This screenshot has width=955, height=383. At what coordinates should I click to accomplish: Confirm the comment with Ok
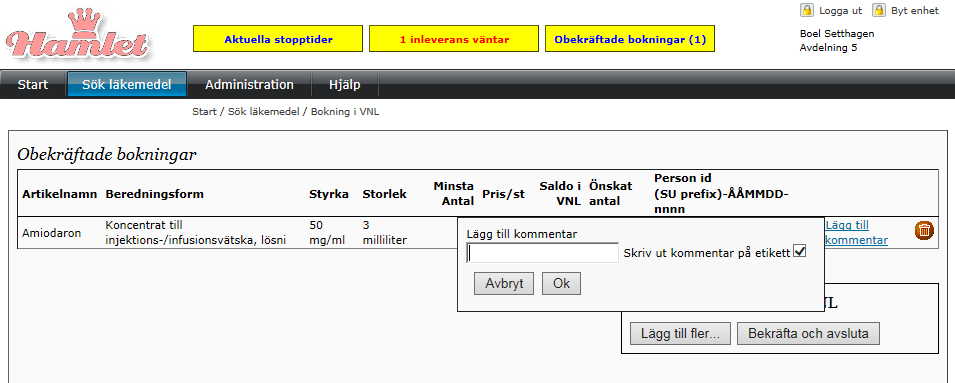(x=561, y=284)
